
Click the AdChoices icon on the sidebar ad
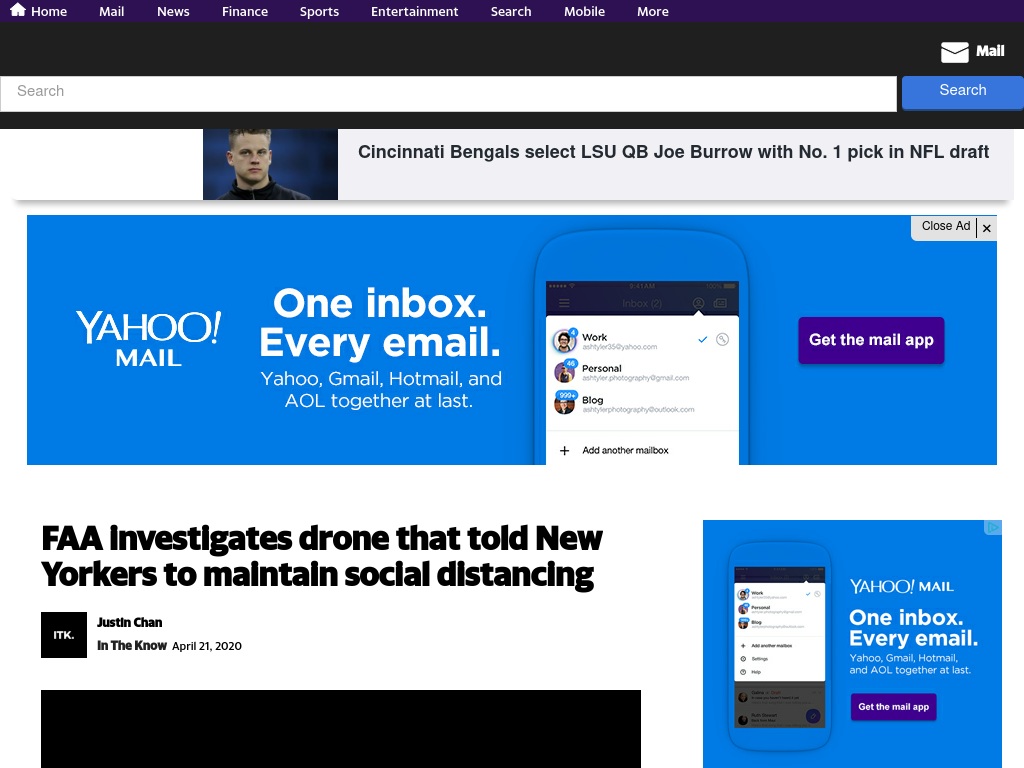(993, 527)
